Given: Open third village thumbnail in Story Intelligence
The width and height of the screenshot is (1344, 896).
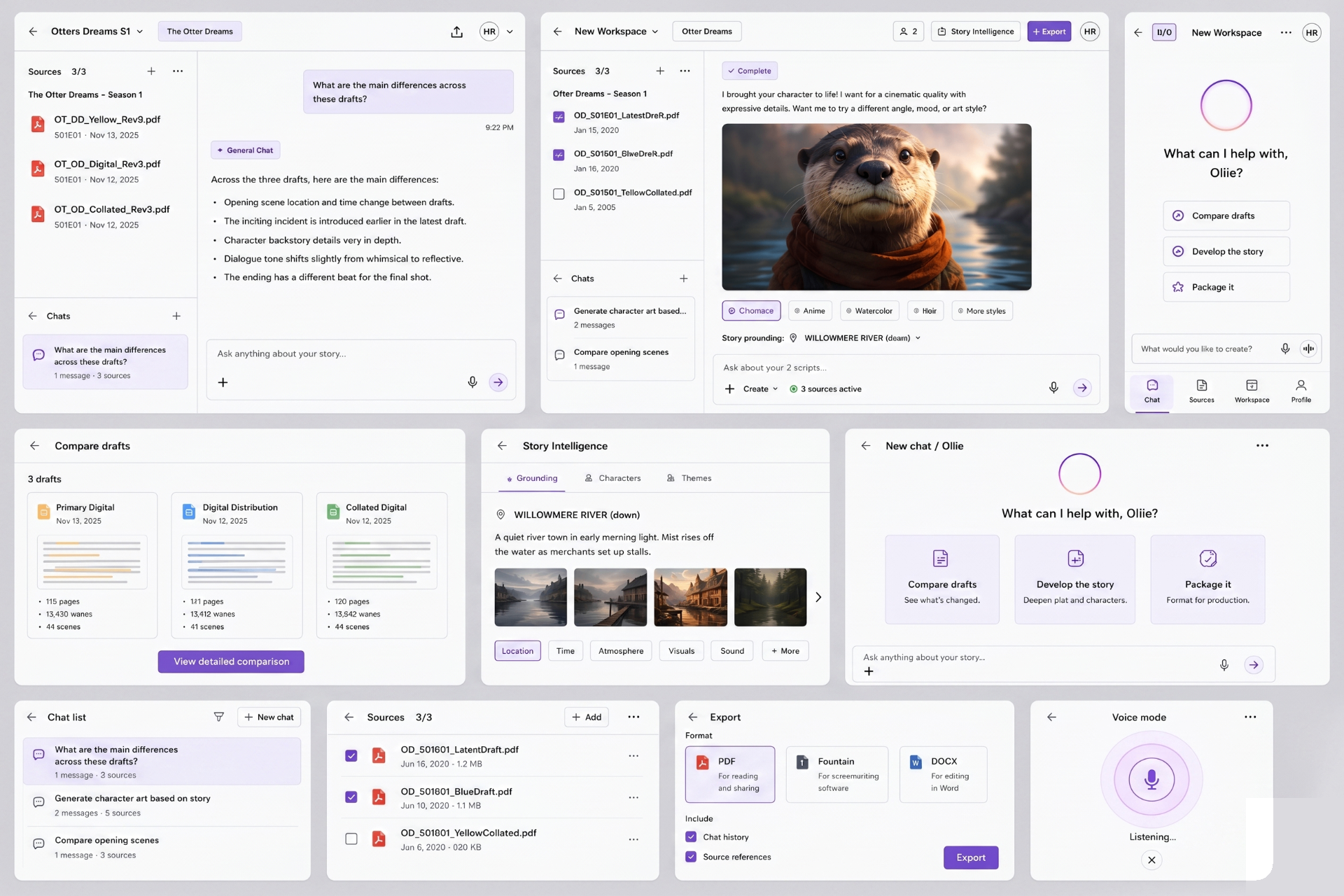Looking at the screenshot, I should click(690, 597).
